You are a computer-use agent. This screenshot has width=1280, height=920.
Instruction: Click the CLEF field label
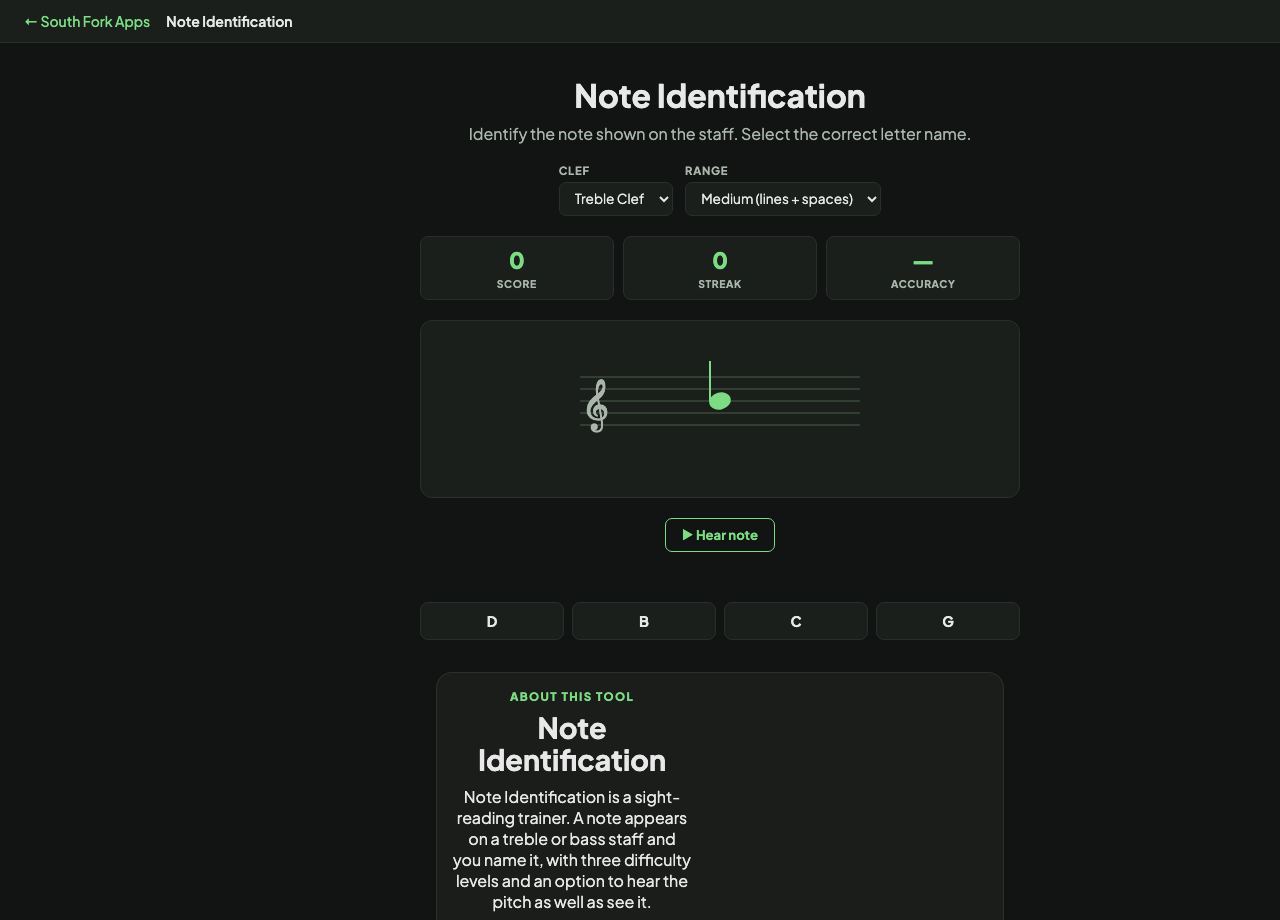[x=574, y=171]
